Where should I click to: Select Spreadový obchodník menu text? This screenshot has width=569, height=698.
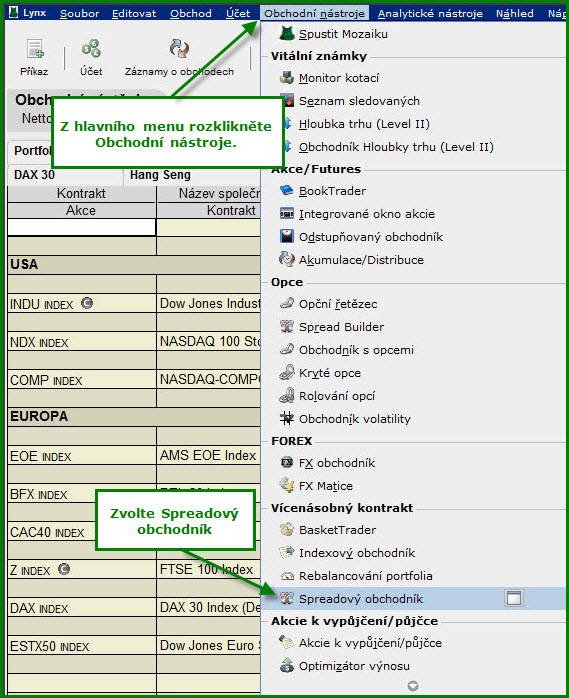(361, 599)
